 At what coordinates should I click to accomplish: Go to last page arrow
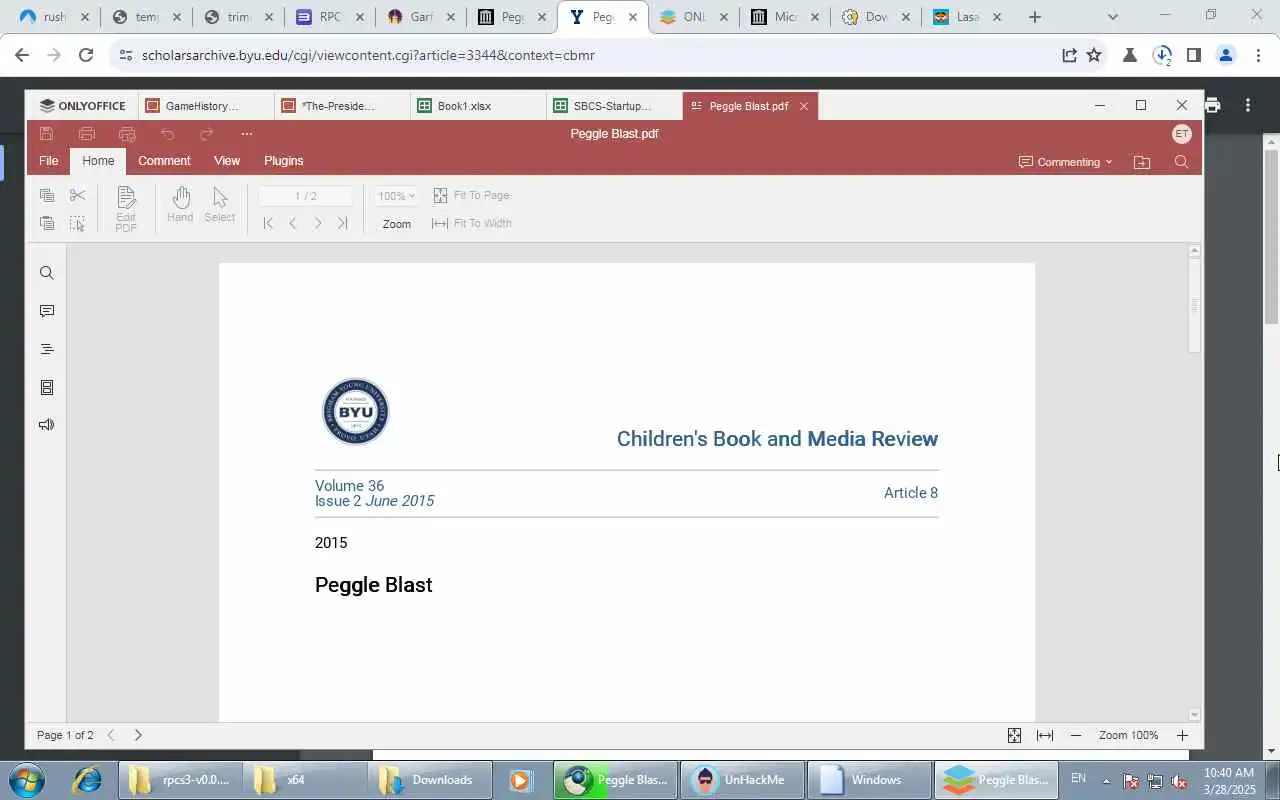pyautogui.click(x=342, y=223)
